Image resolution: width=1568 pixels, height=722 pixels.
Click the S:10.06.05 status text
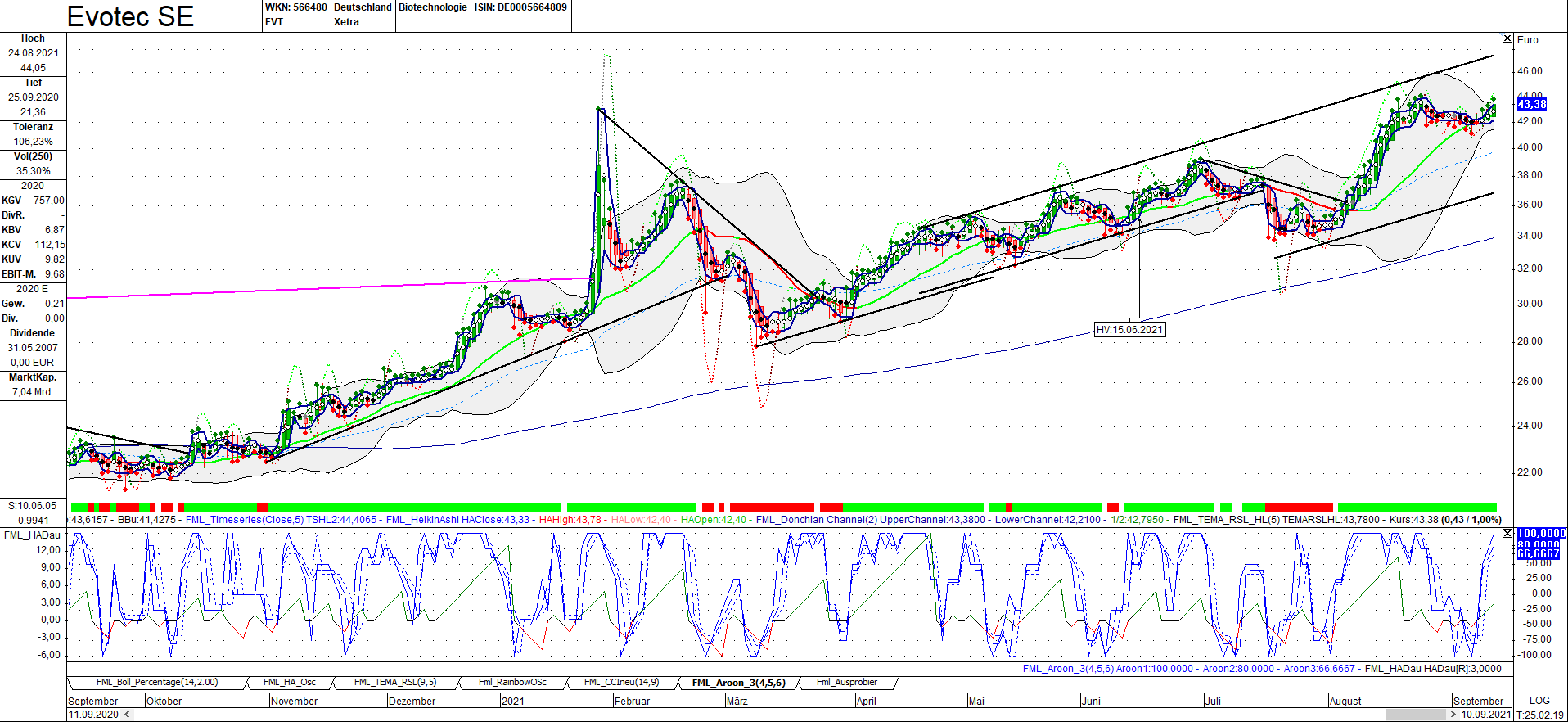[x=33, y=506]
